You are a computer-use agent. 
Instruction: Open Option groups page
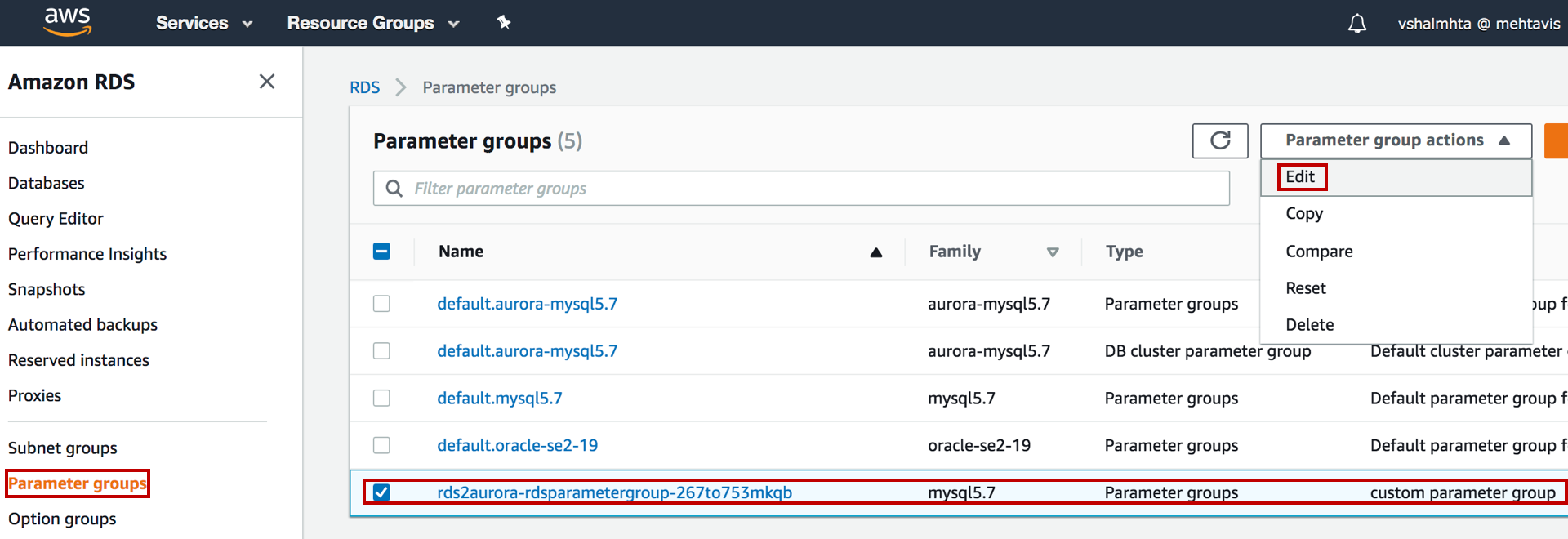[62, 519]
